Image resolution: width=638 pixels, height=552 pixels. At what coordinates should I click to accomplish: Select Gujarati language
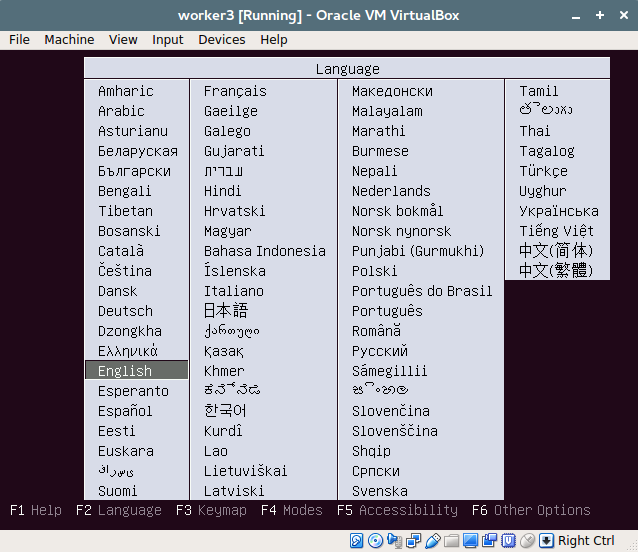point(234,151)
